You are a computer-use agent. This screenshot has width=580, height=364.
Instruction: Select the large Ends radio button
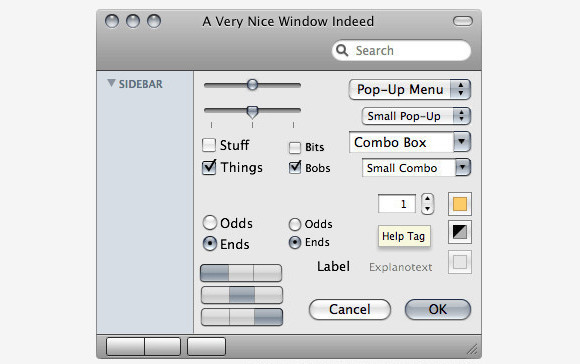click(x=210, y=243)
